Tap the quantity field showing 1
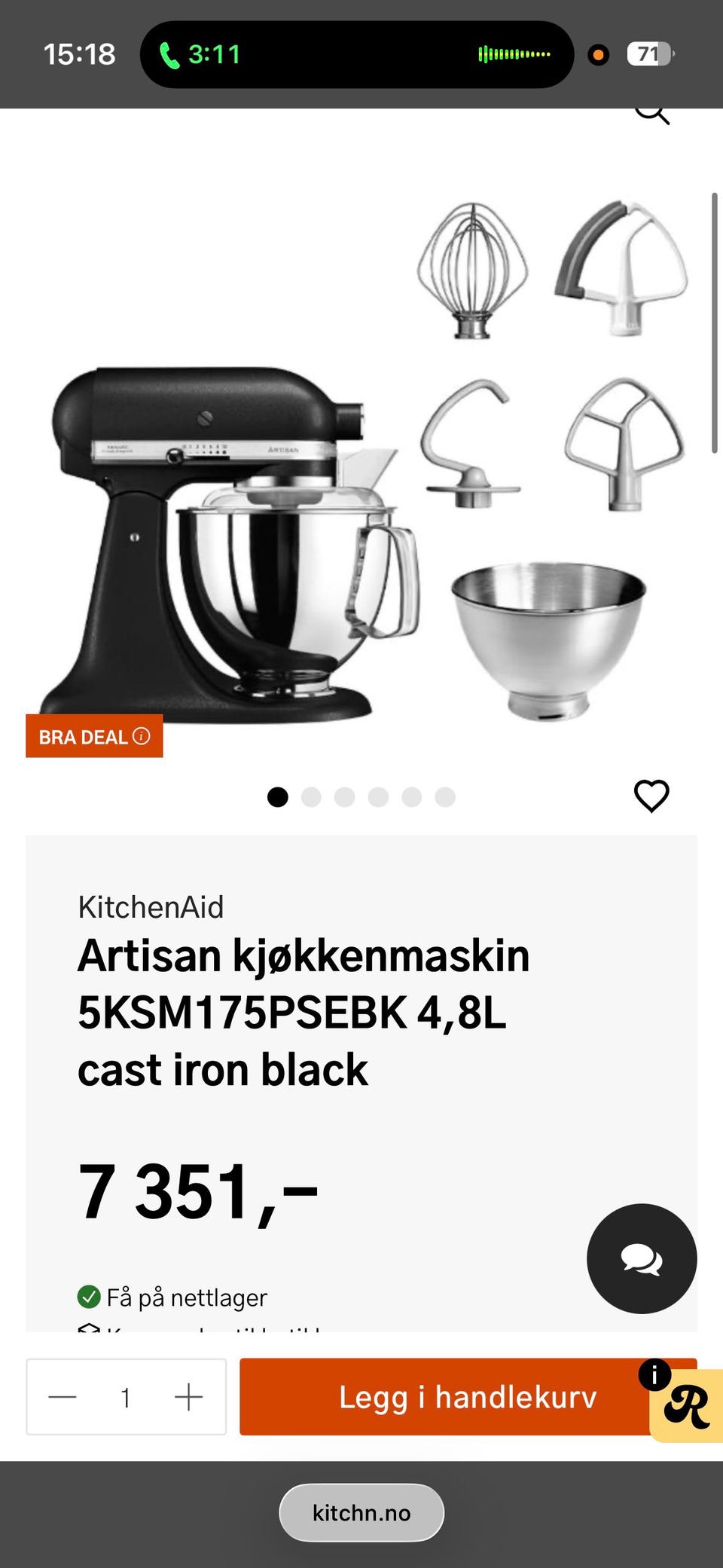Image resolution: width=723 pixels, height=1568 pixels. (x=126, y=1398)
